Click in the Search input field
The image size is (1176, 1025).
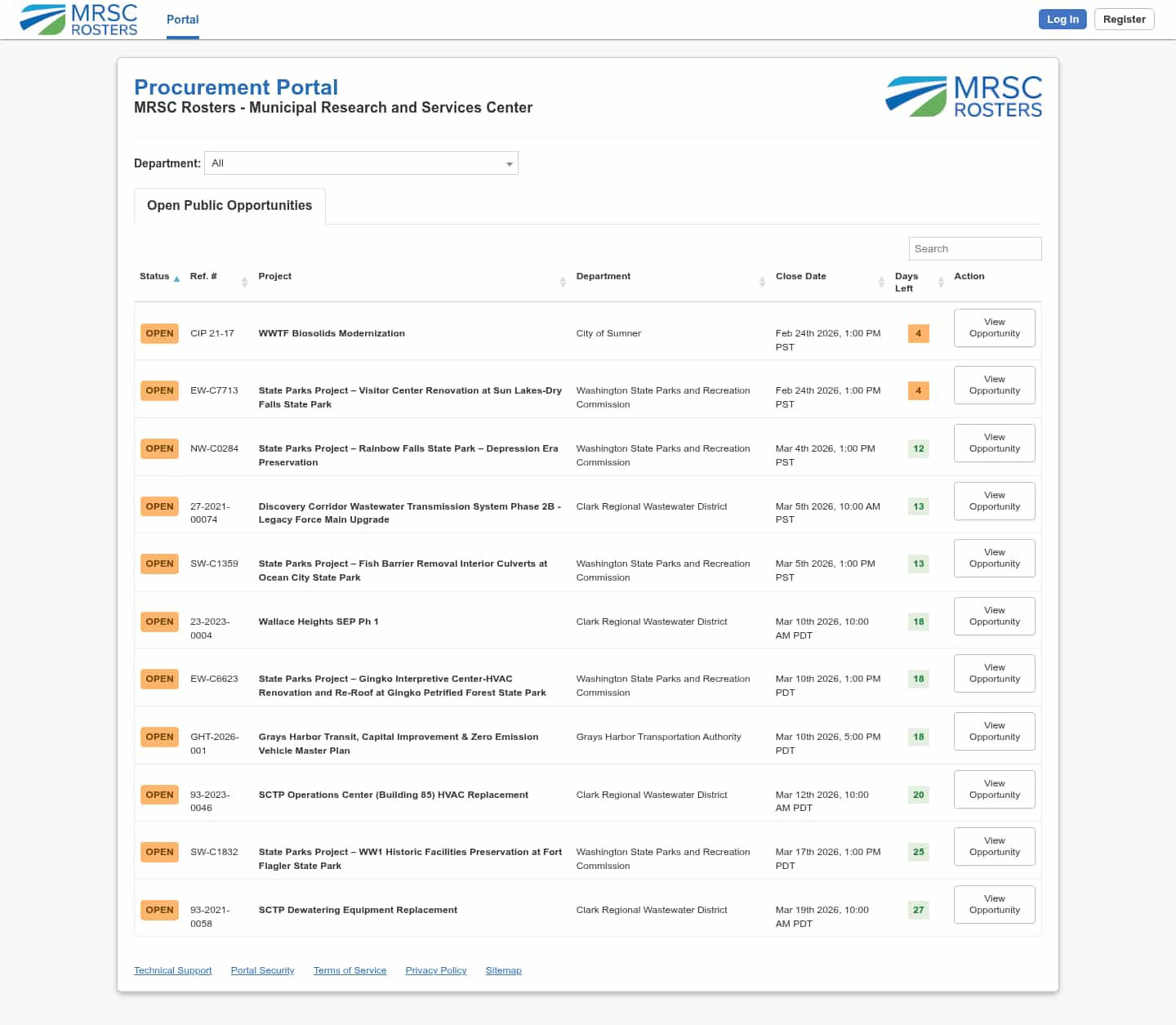coord(974,249)
